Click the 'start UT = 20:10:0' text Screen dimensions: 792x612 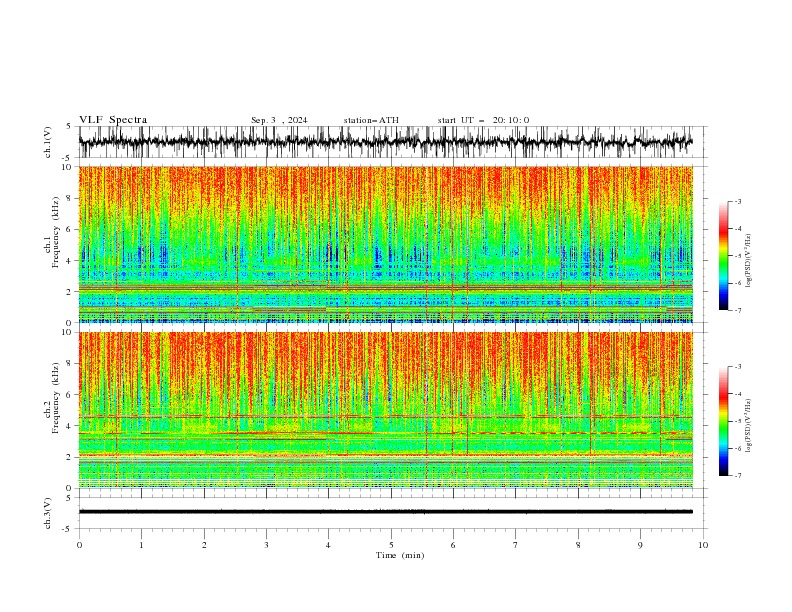483,120
